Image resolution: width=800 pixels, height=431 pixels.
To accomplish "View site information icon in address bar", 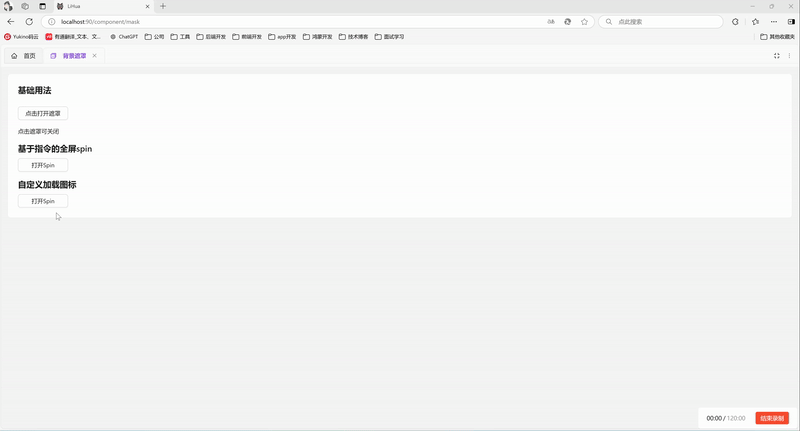I will pos(52,21).
